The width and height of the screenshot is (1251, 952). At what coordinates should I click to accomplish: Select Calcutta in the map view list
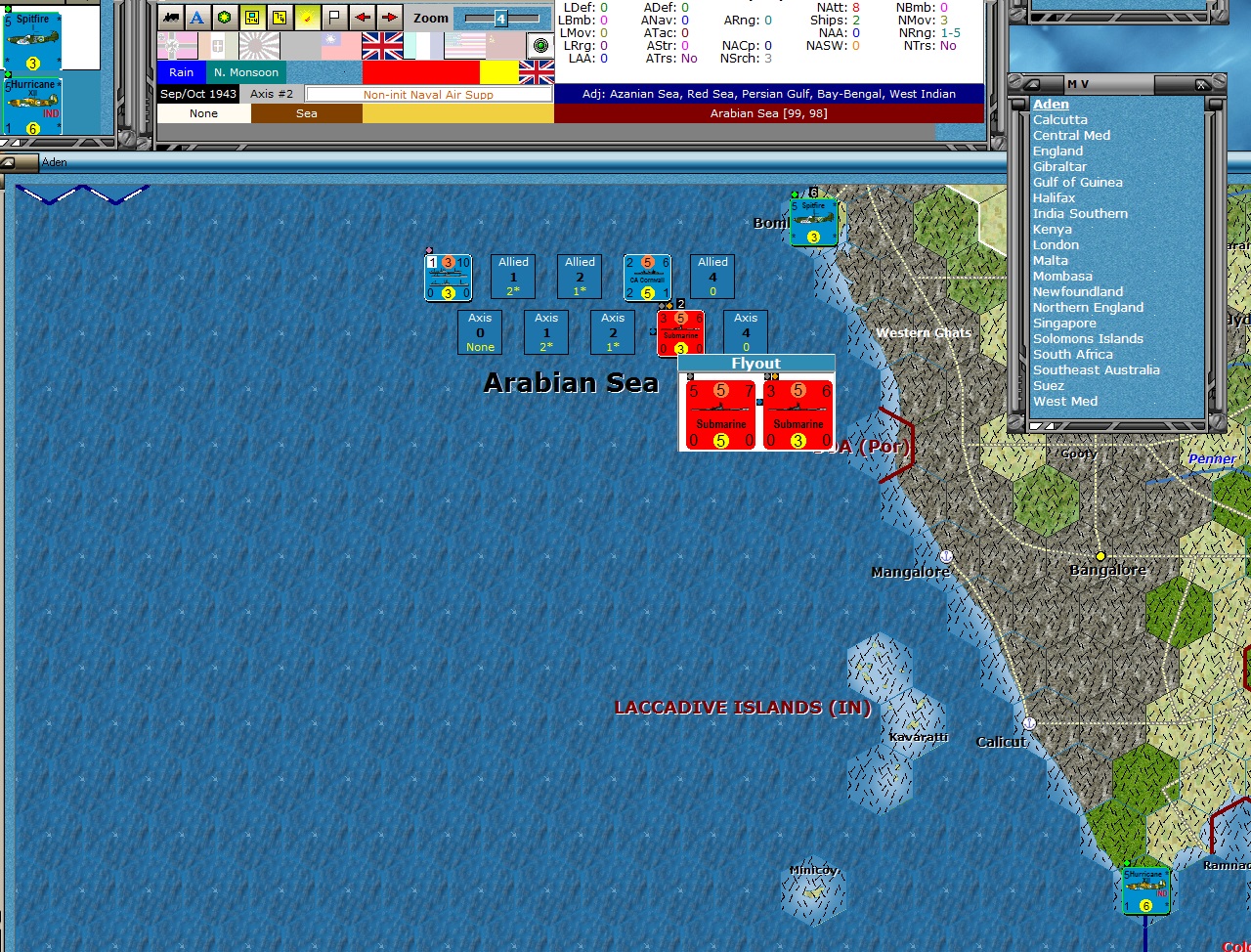[1060, 119]
